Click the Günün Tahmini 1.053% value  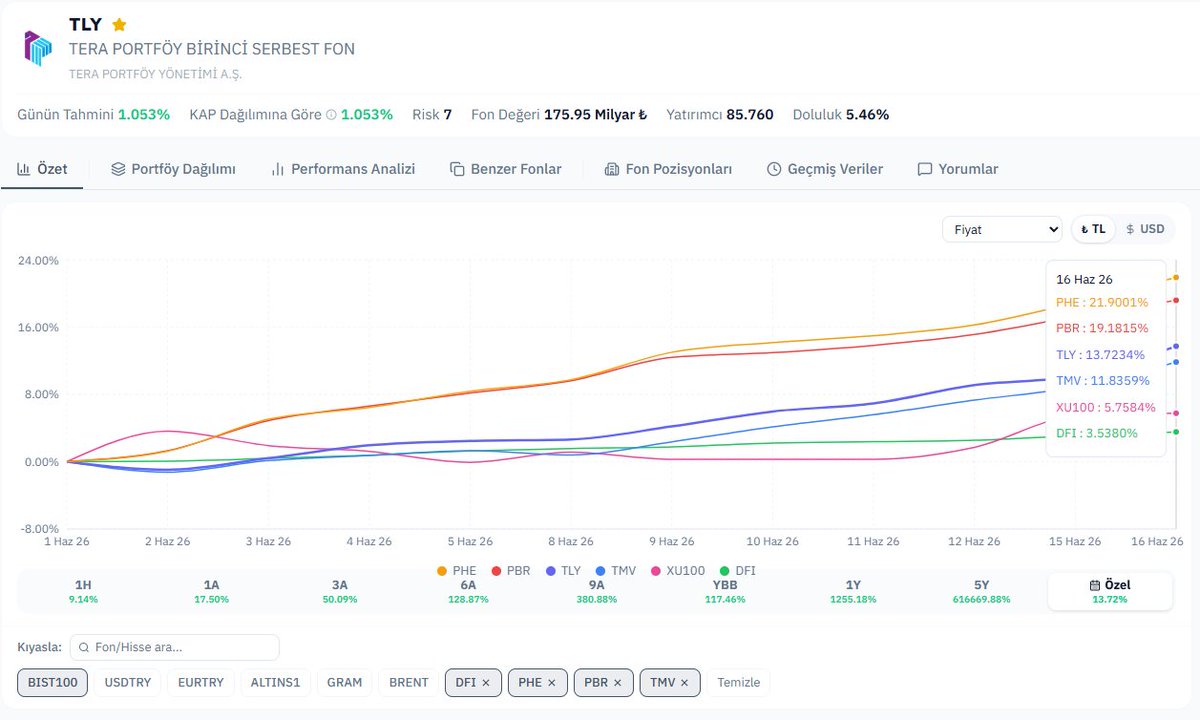(x=93, y=115)
